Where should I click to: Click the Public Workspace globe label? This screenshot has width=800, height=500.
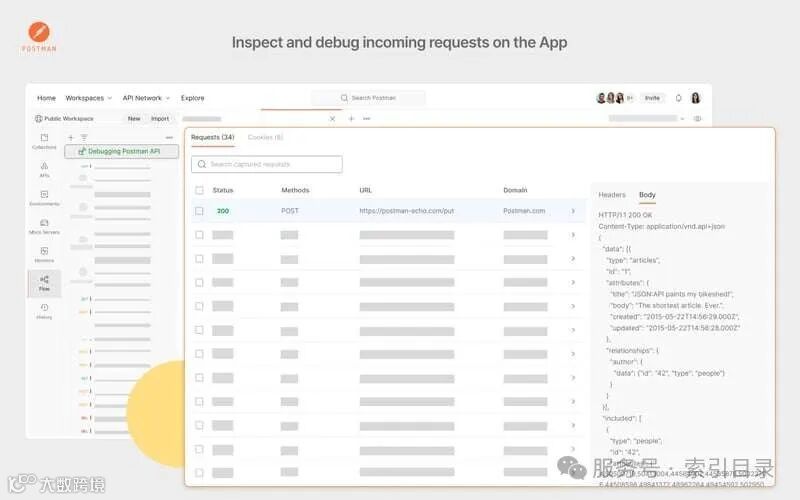64,118
